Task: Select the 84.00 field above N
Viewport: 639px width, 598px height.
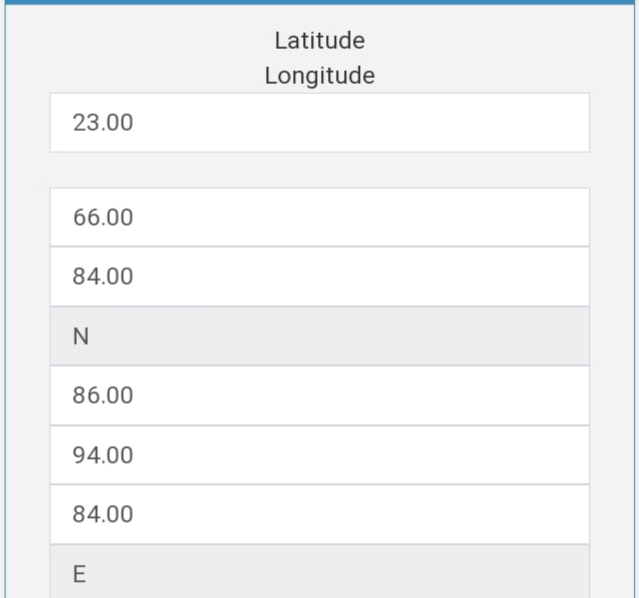Action: coord(319,276)
